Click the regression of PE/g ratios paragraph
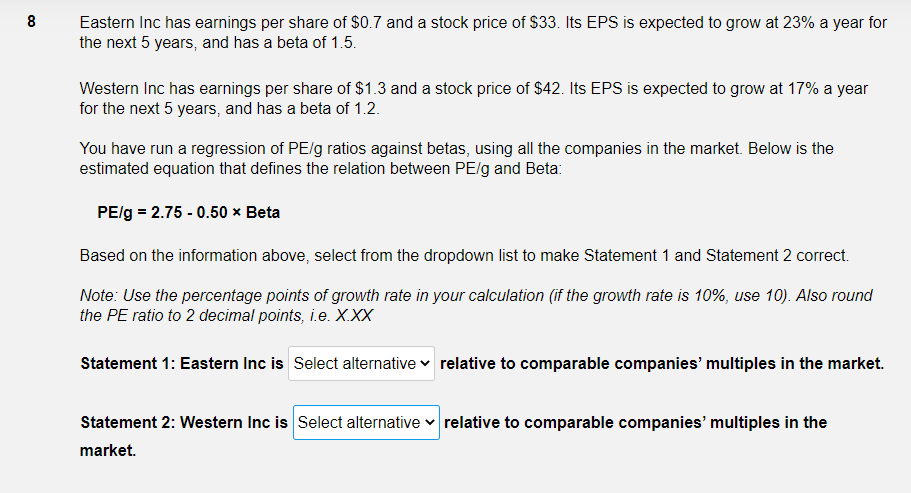The height and width of the screenshot is (493, 911). coord(456,159)
